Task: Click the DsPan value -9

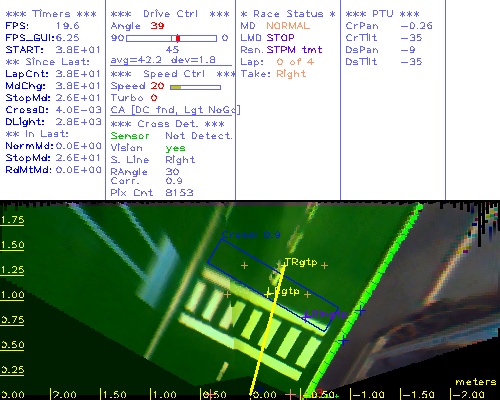Action: coord(408,50)
